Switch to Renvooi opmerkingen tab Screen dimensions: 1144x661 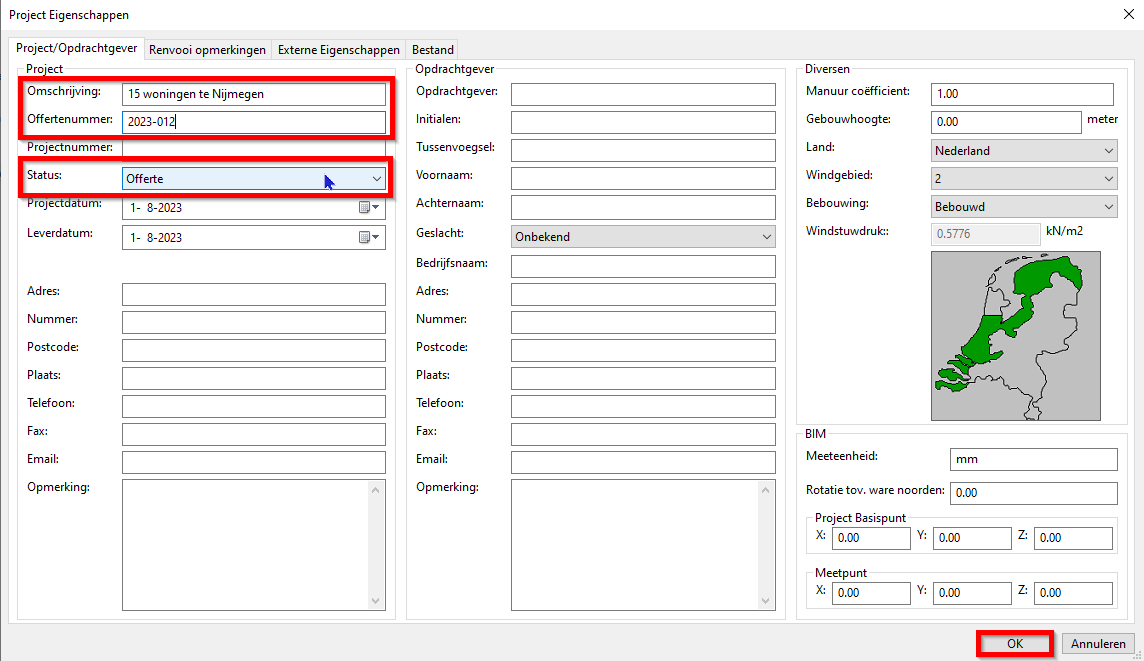pyautogui.click(x=207, y=50)
